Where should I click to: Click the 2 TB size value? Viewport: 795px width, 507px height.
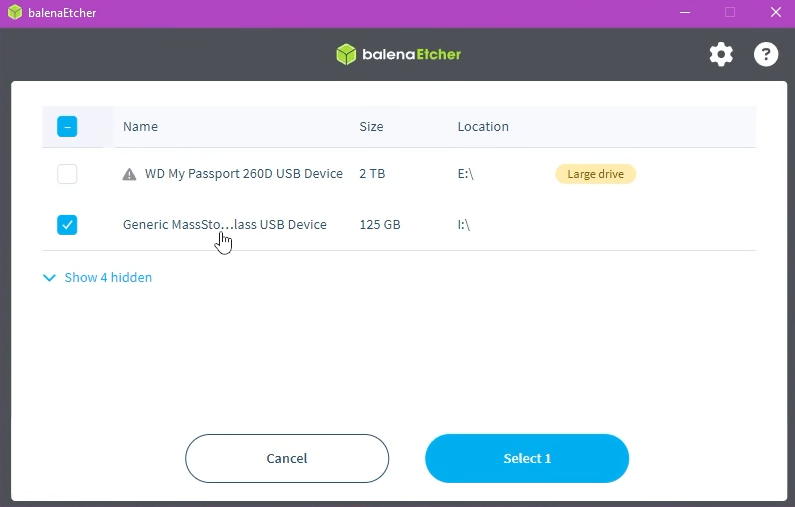372,174
